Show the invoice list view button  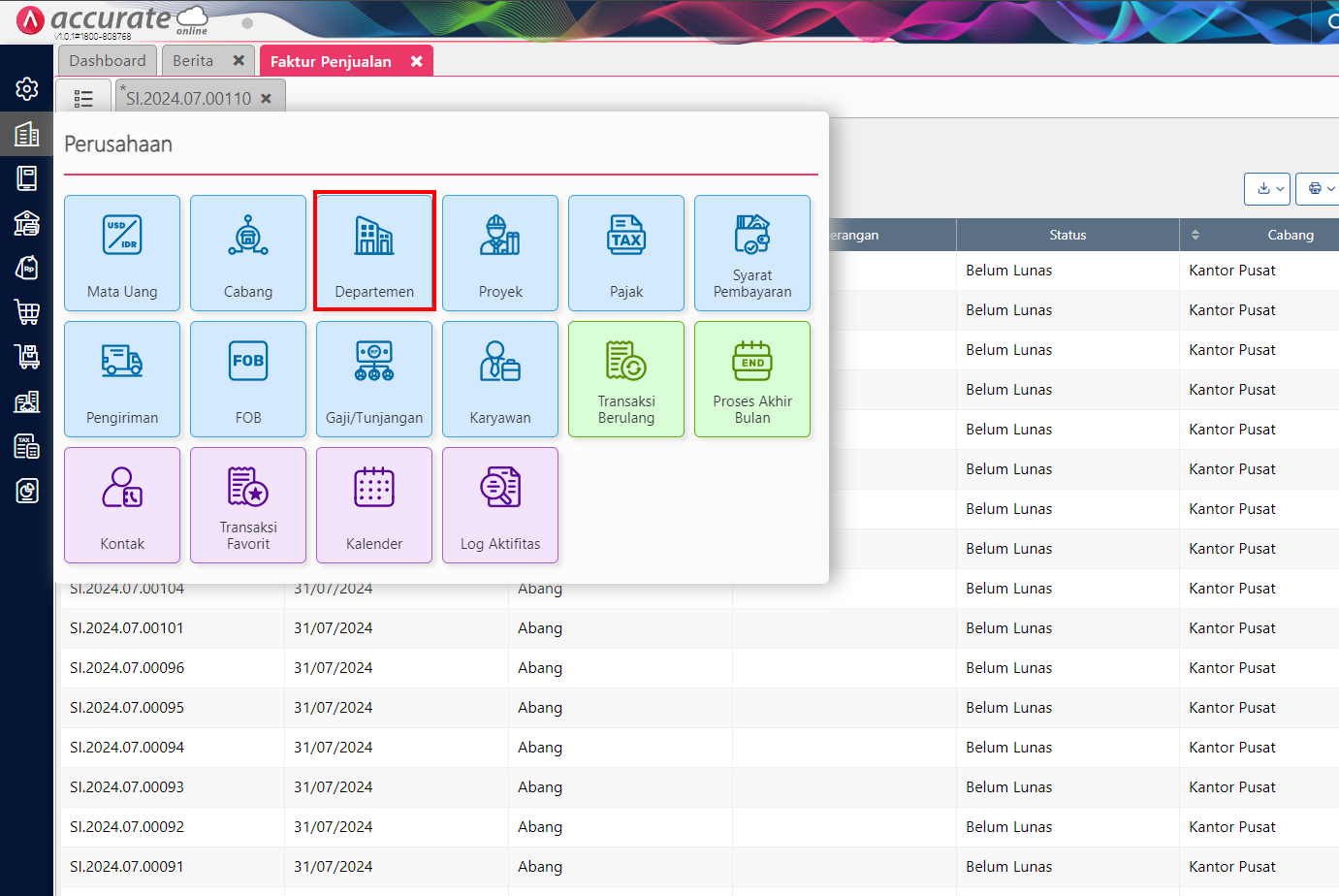pyautogui.click(x=83, y=99)
